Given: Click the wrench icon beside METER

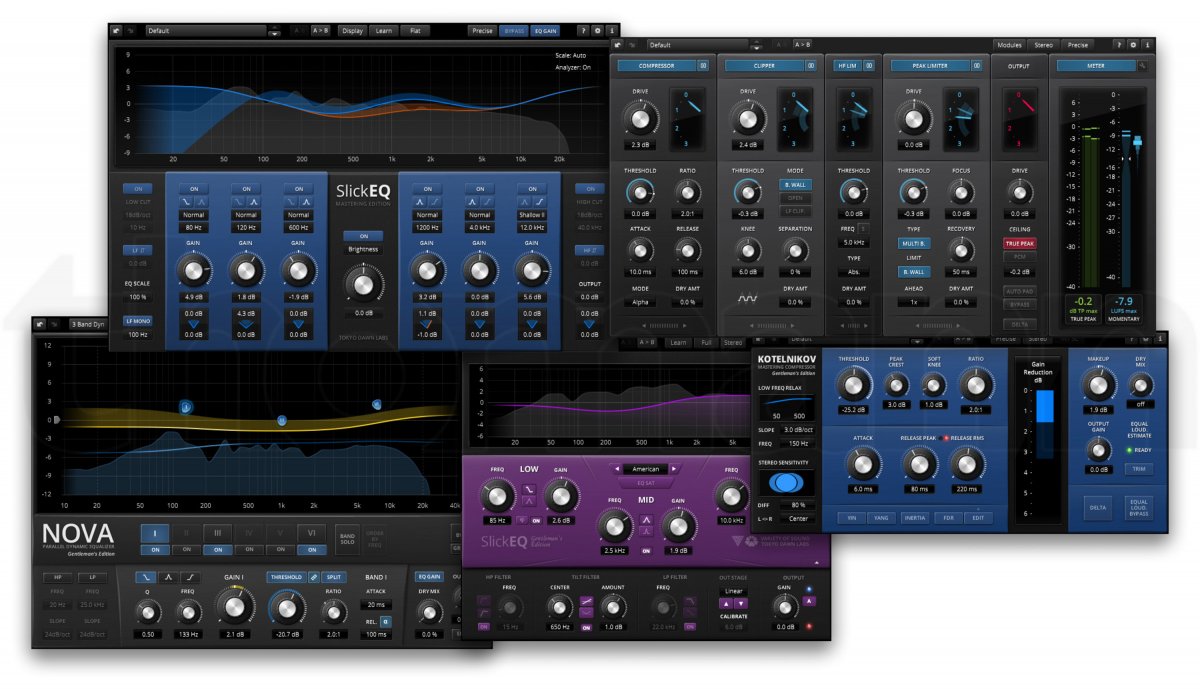Looking at the screenshot, I should pyautogui.click(x=1143, y=66).
